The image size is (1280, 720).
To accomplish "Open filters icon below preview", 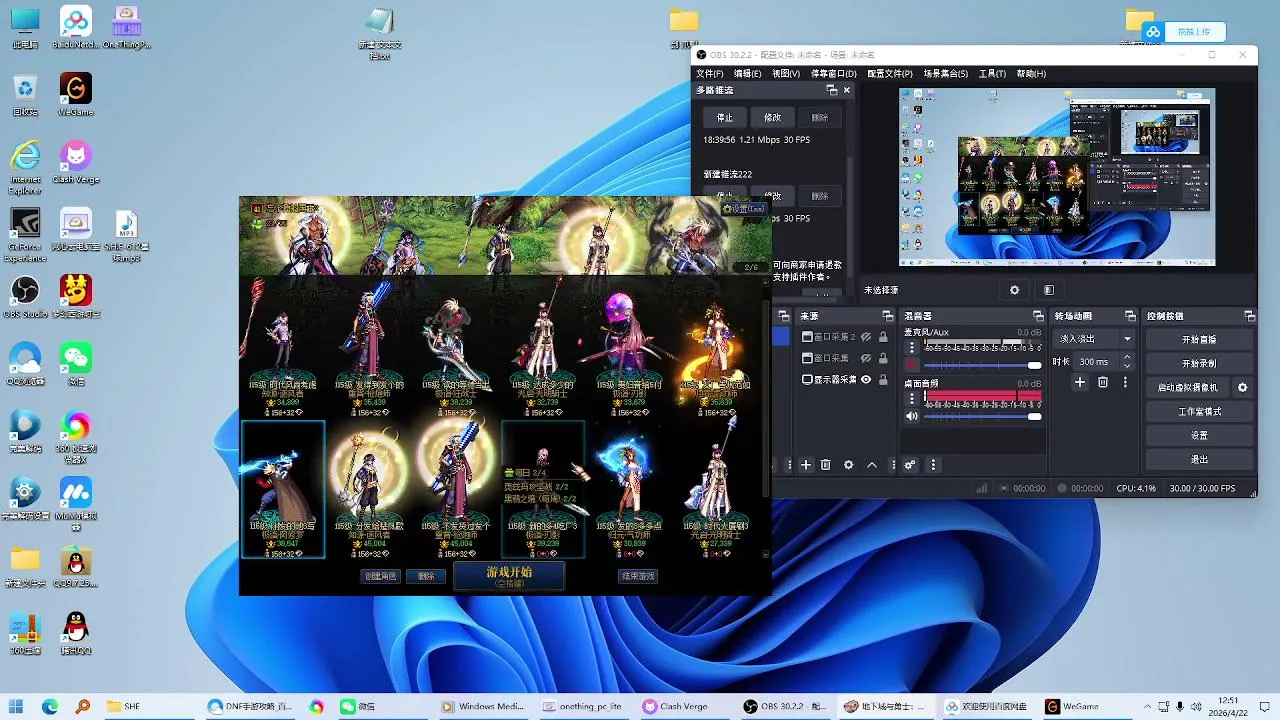I will click(x=1048, y=290).
